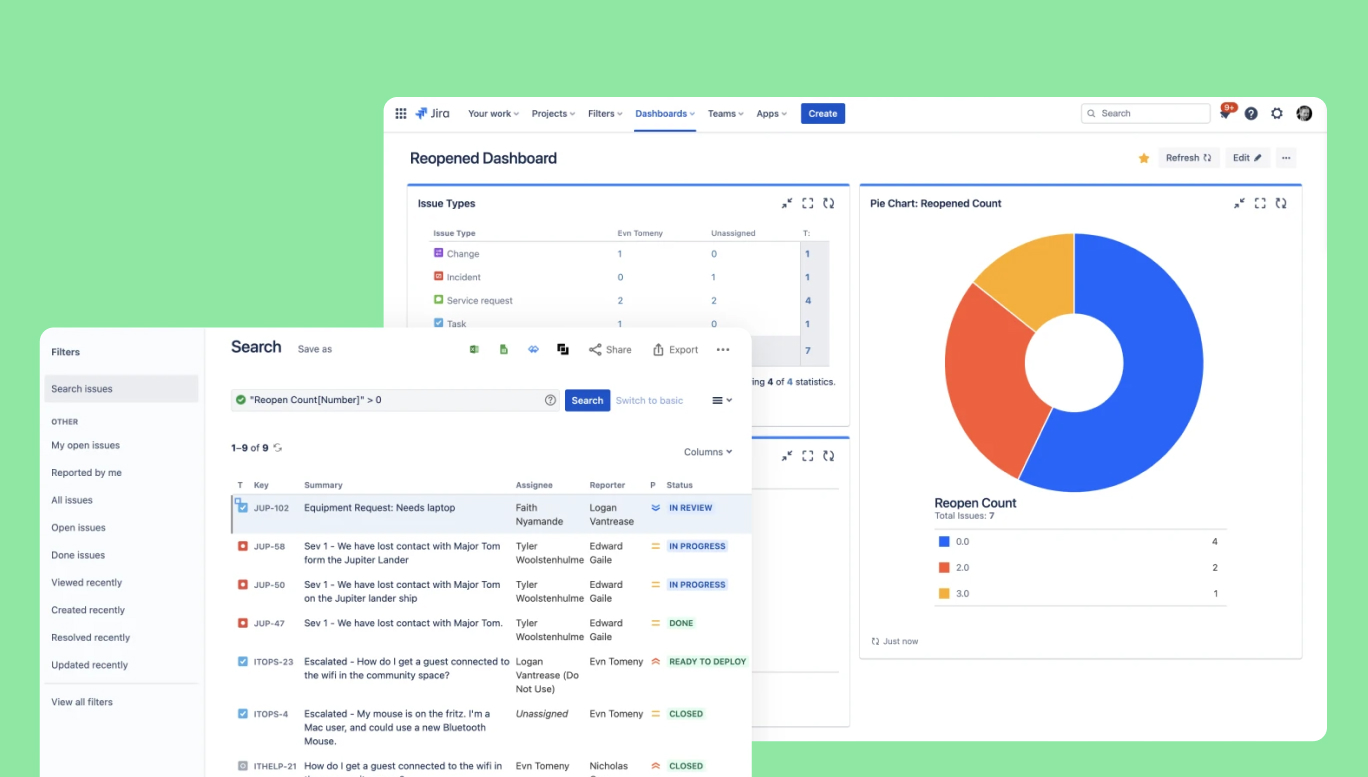Export results with the Excel icon
The image size is (1368, 777).
click(x=474, y=349)
